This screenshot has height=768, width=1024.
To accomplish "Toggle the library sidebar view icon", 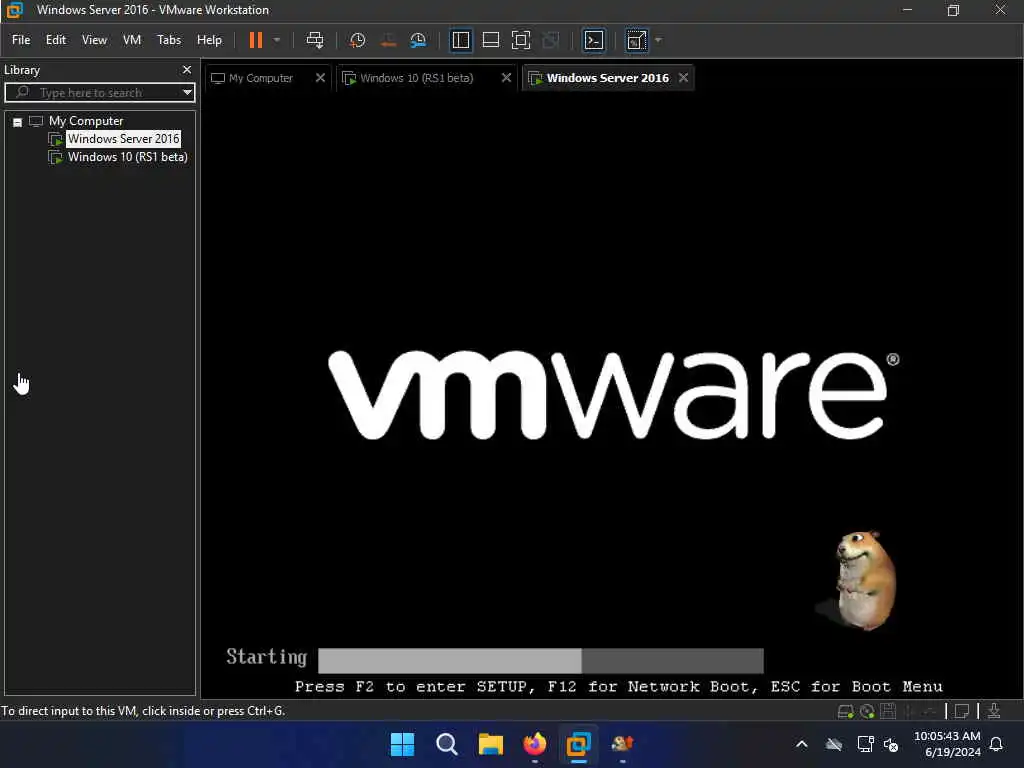I will [461, 40].
